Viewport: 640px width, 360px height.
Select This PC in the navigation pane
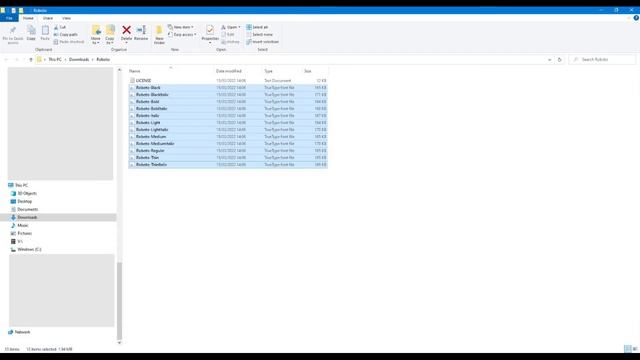coord(21,185)
